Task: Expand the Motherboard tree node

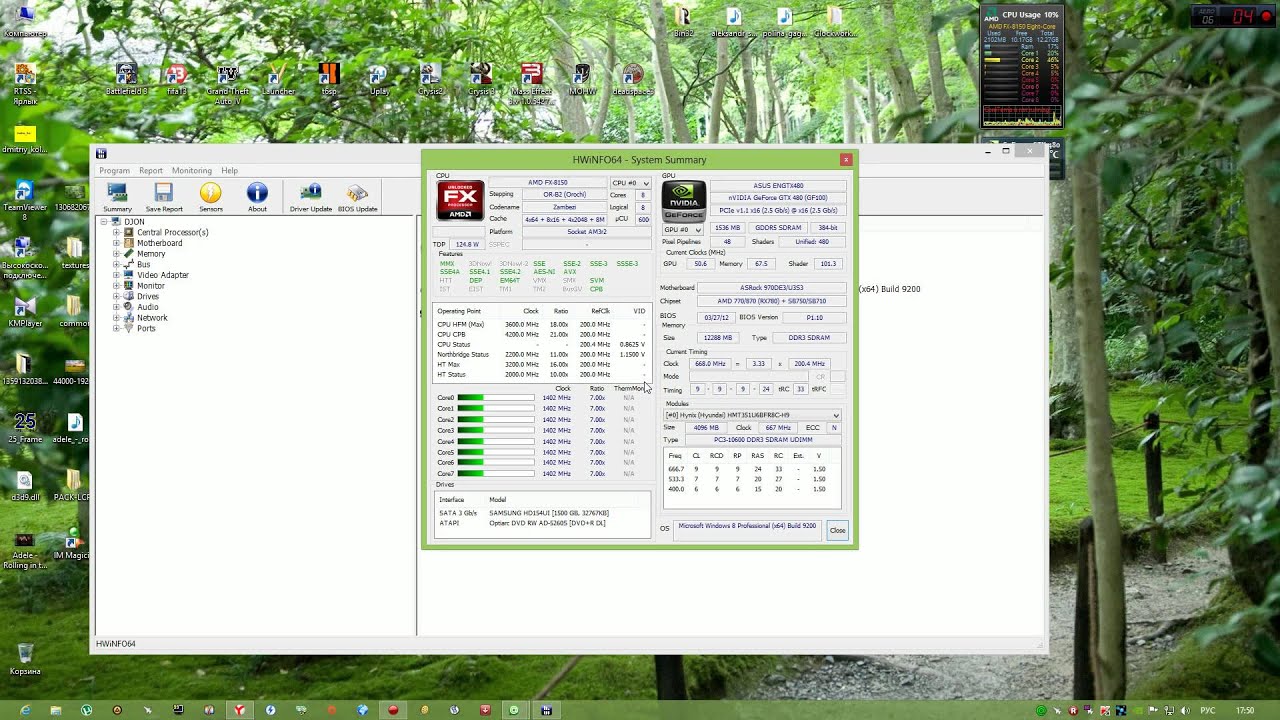Action: [x=116, y=243]
